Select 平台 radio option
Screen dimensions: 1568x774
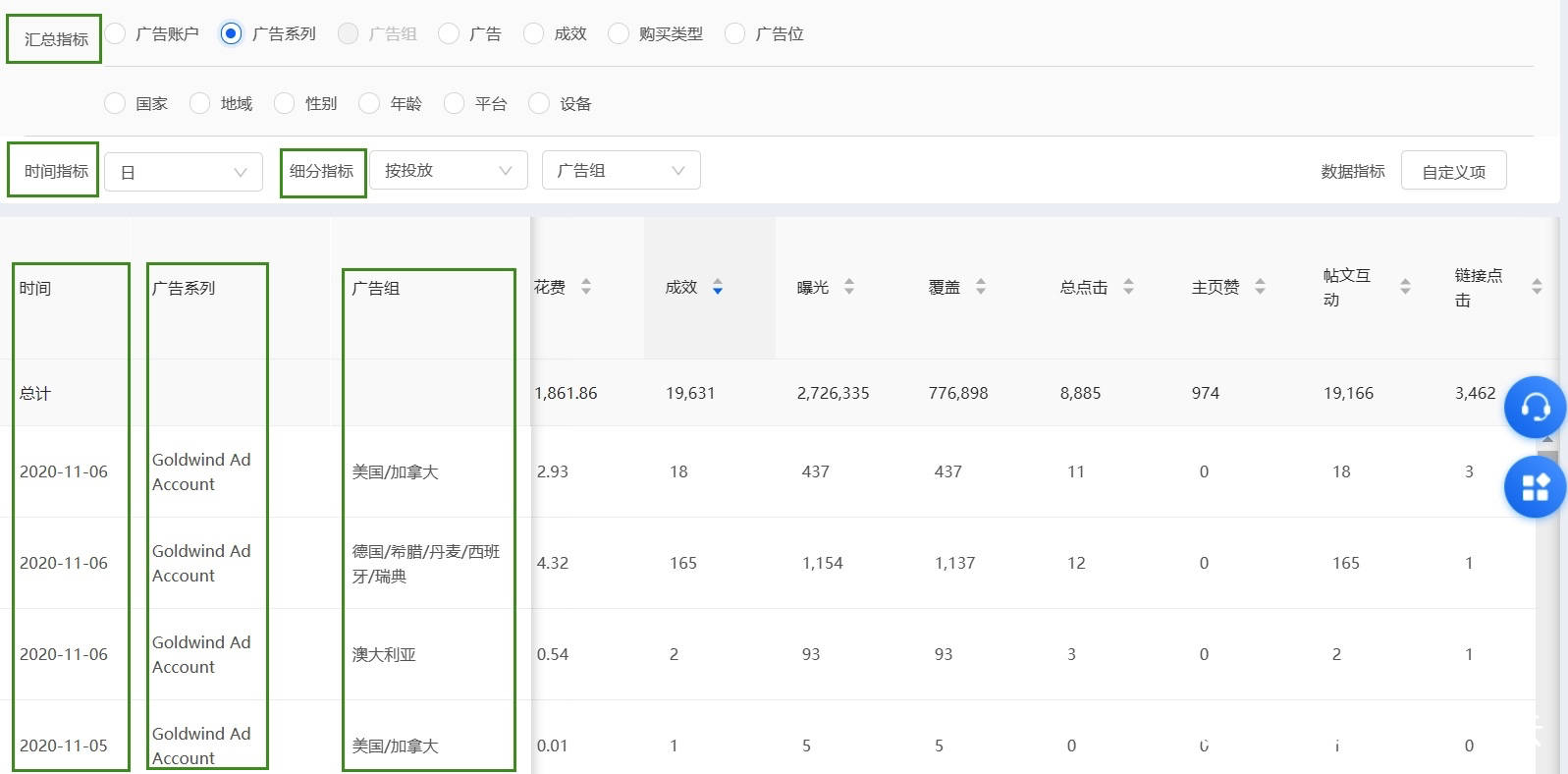pyautogui.click(x=454, y=103)
